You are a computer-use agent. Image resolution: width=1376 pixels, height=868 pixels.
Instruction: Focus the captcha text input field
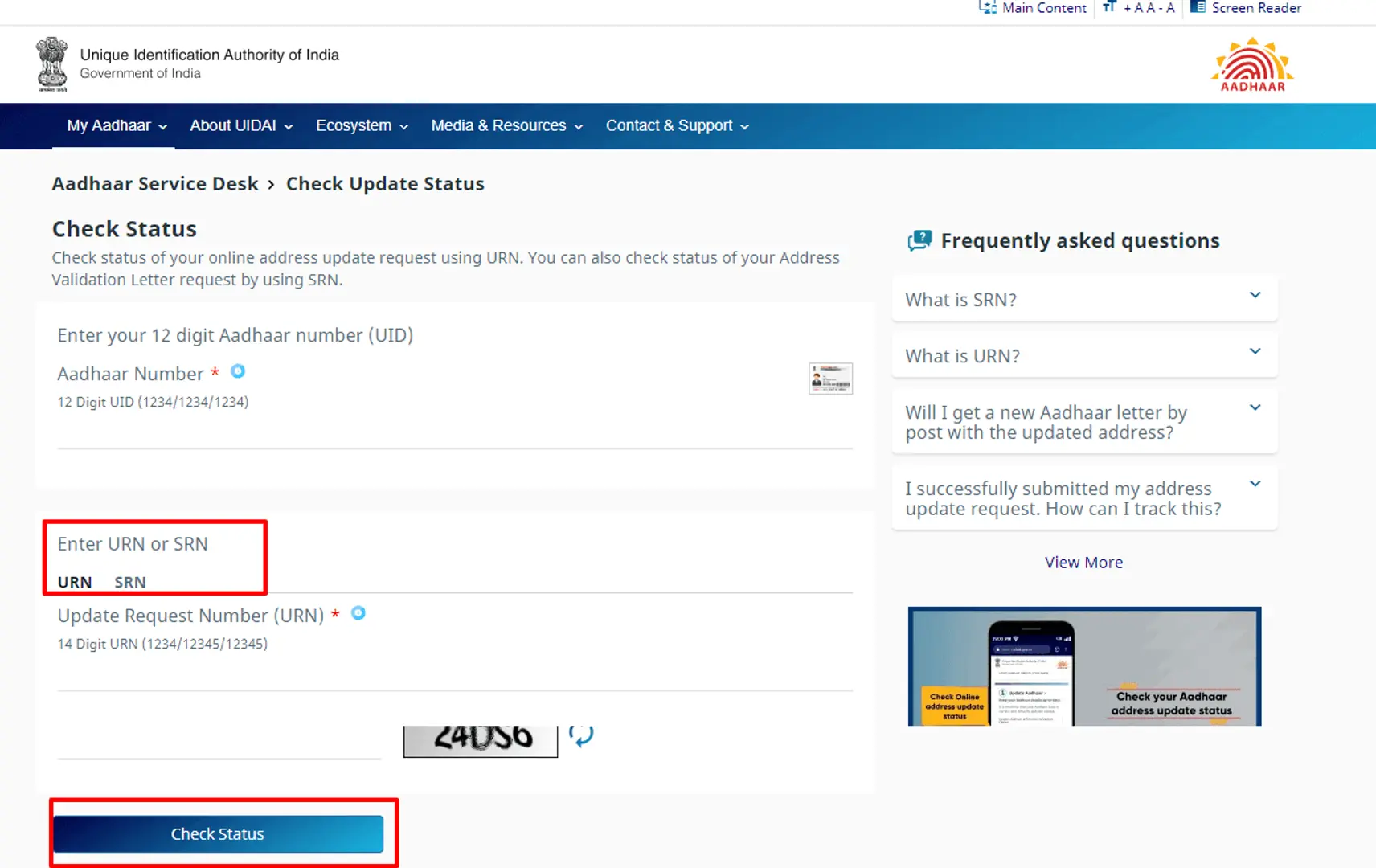(x=219, y=742)
